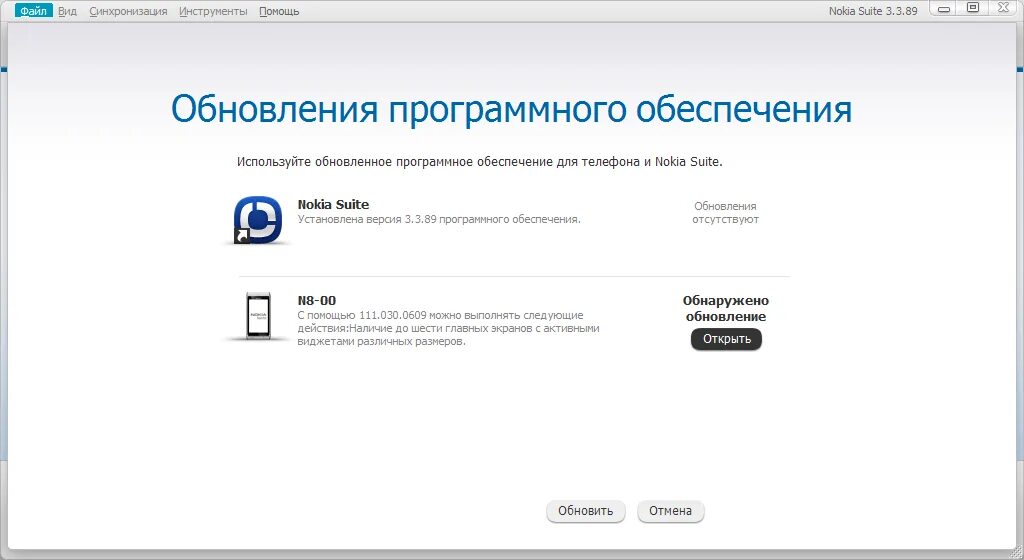Close the Nokia Suite window
The width and height of the screenshot is (1024, 560).
(x=1003, y=8)
